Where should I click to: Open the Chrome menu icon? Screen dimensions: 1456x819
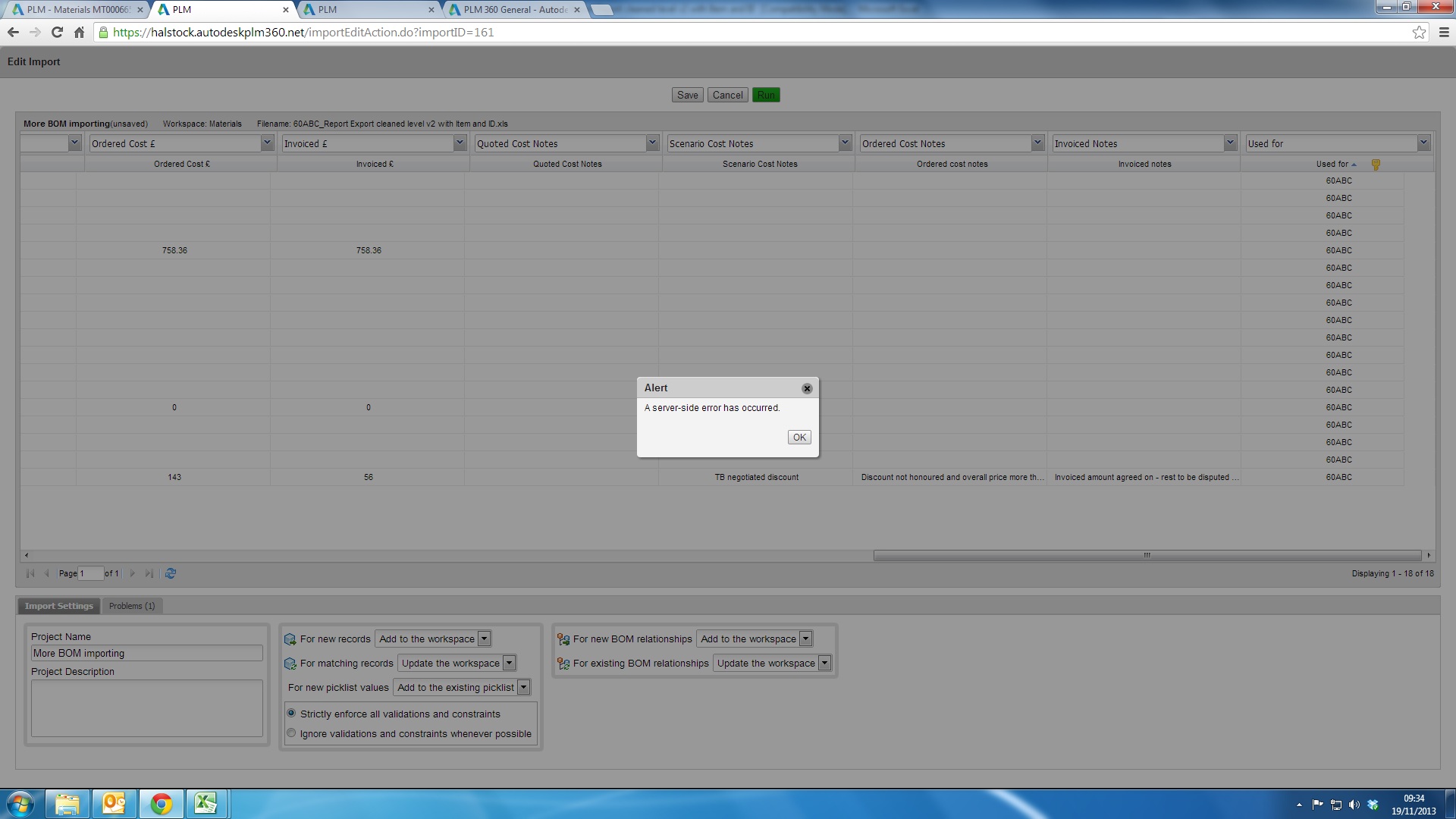[x=1444, y=33]
